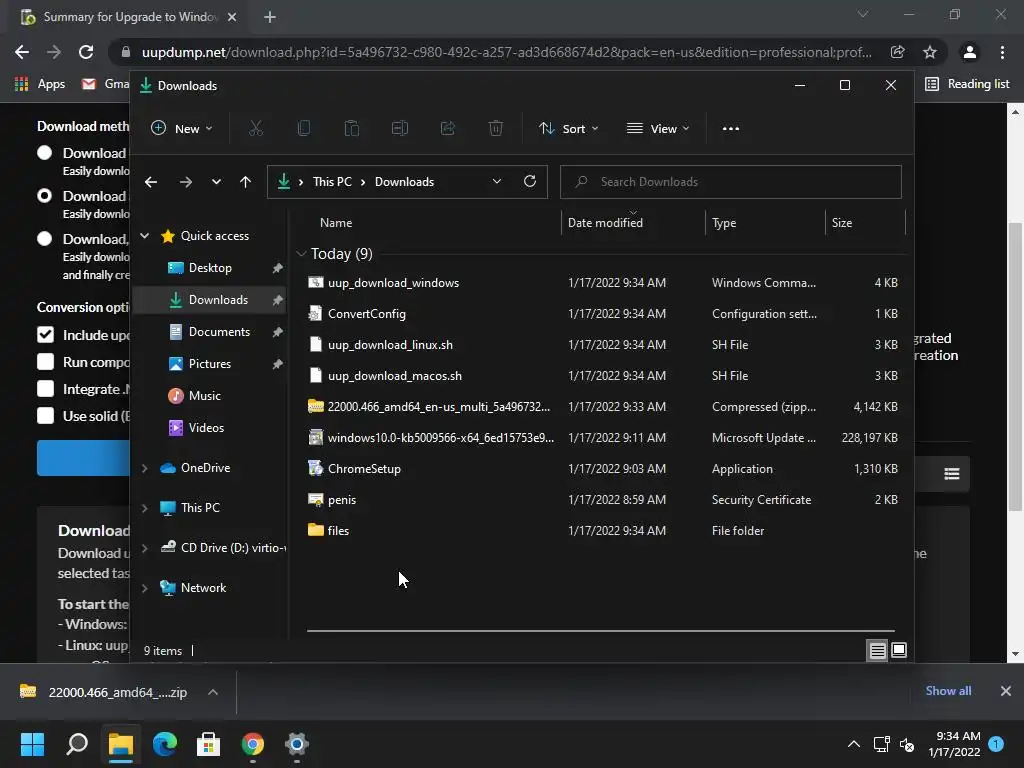Go forward in File Explorer navigation
This screenshot has height=768, width=1024.
[185, 182]
